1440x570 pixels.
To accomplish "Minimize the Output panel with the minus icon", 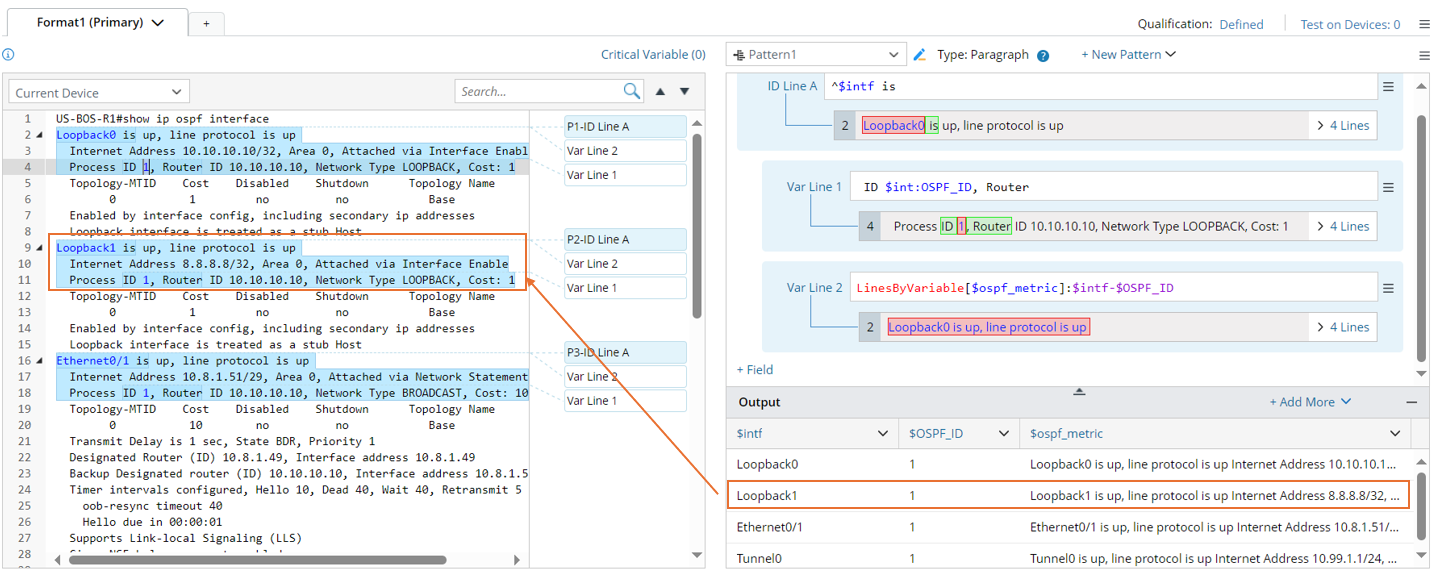I will pyautogui.click(x=1411, y=402).
